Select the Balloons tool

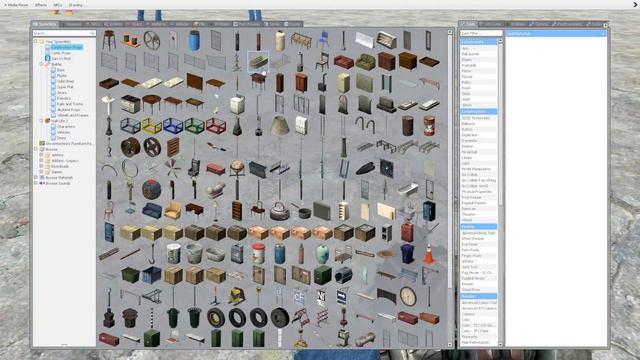pyautogui.click(x=478, y=124)
